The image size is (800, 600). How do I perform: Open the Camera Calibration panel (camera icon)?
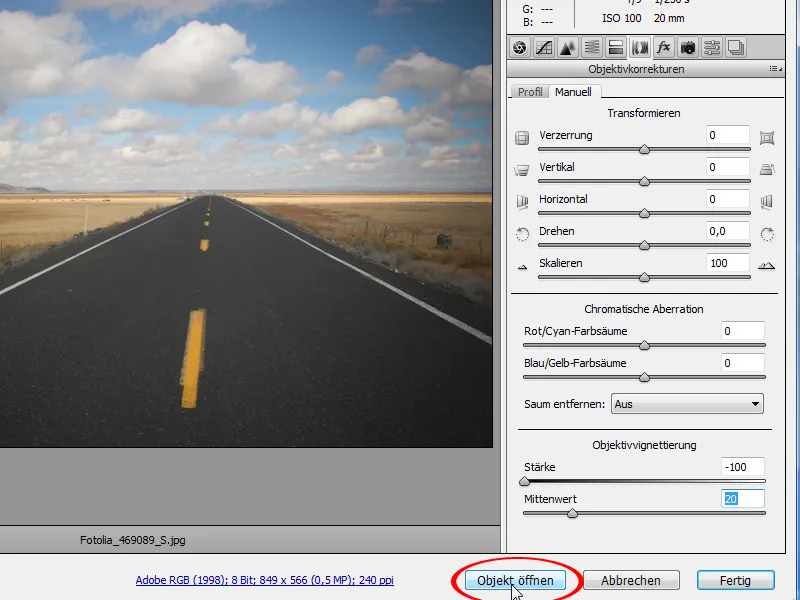(x=687, y=48)
